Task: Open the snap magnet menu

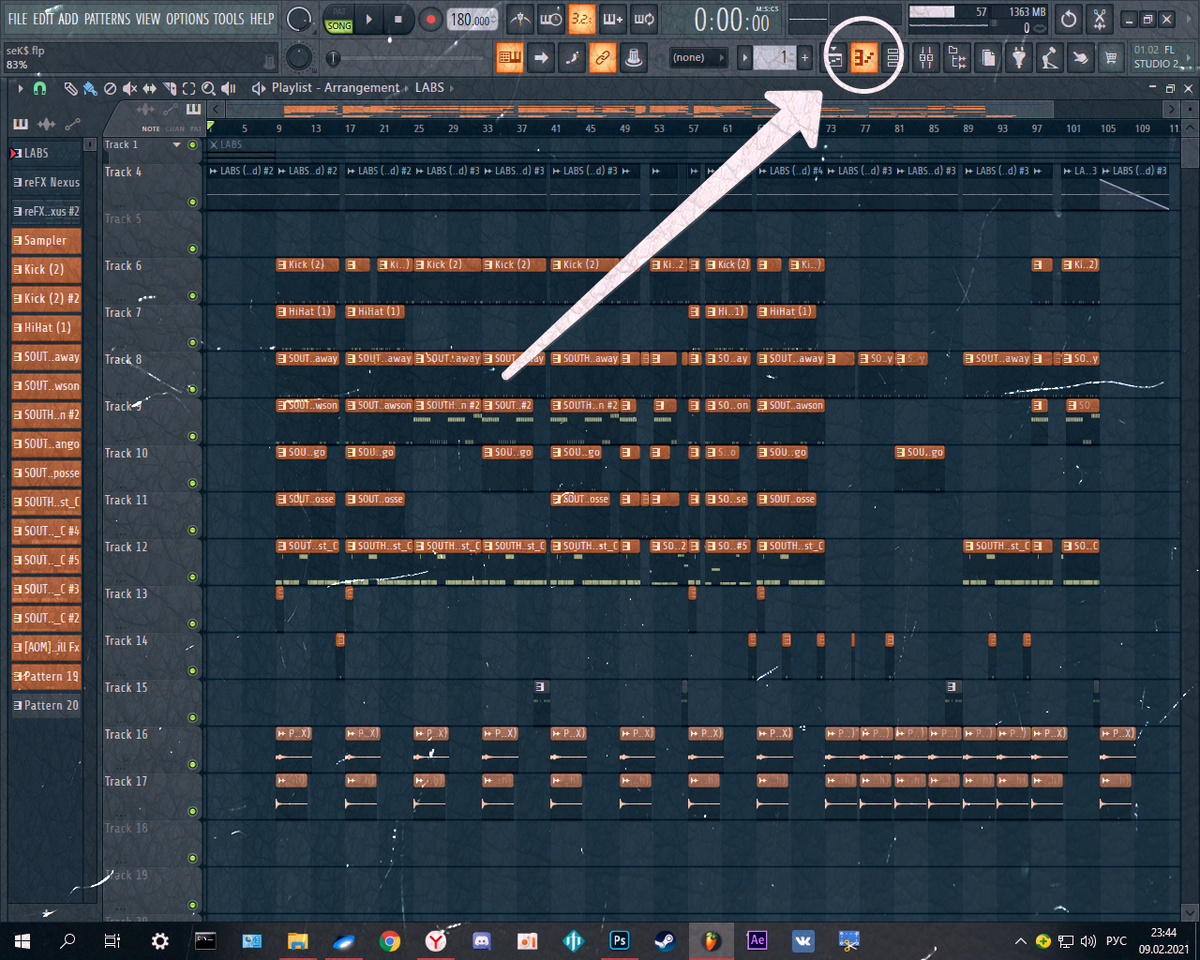Action: [x=40, y=88]
